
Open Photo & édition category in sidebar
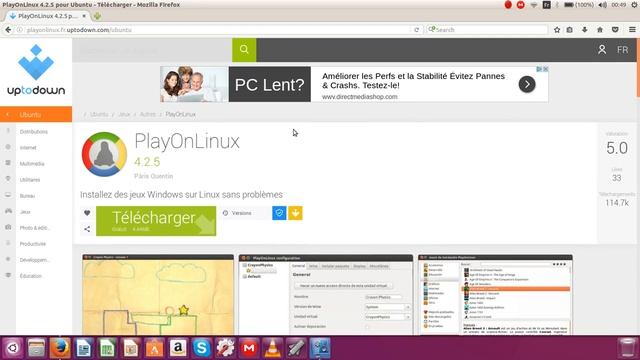(x=34, y=228)
